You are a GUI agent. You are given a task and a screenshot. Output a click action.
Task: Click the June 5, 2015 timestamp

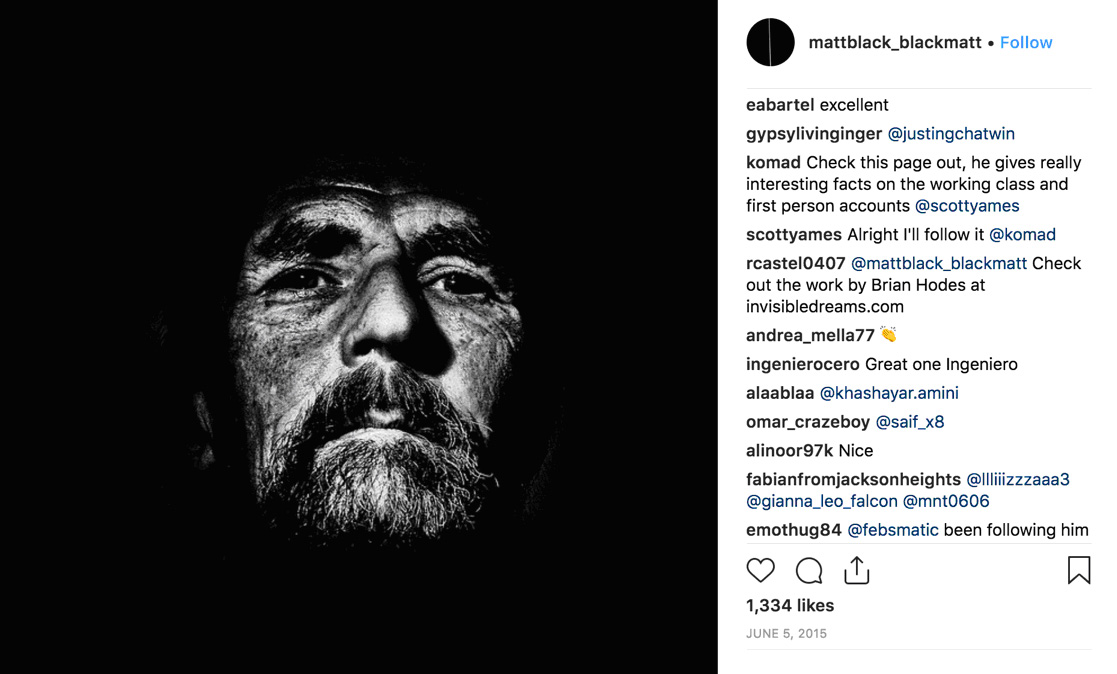[x=787, y=633]
